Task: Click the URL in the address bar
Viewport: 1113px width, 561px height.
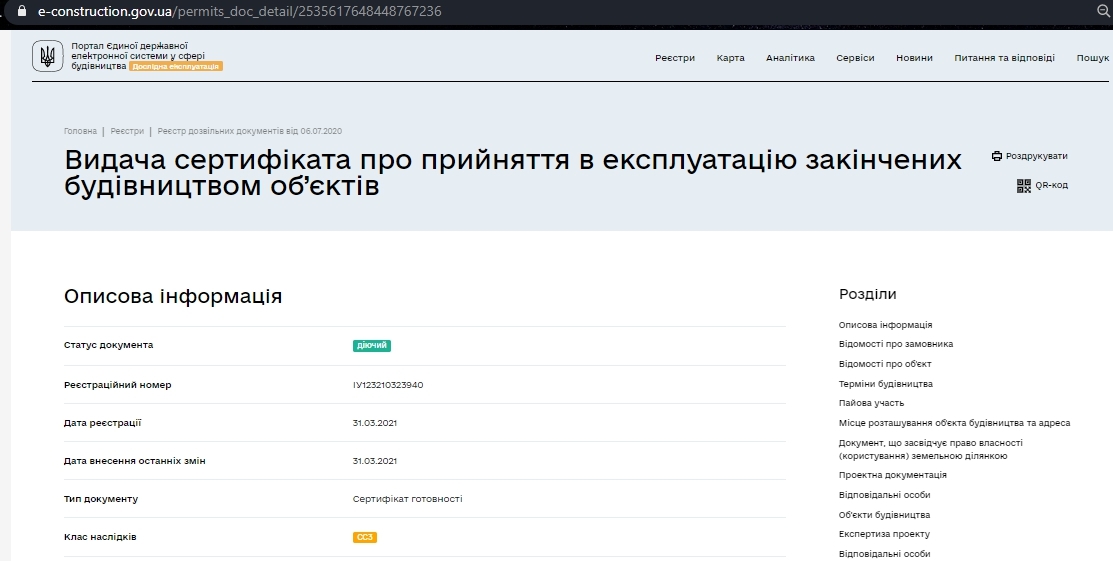Action: [x=239, y=11]
